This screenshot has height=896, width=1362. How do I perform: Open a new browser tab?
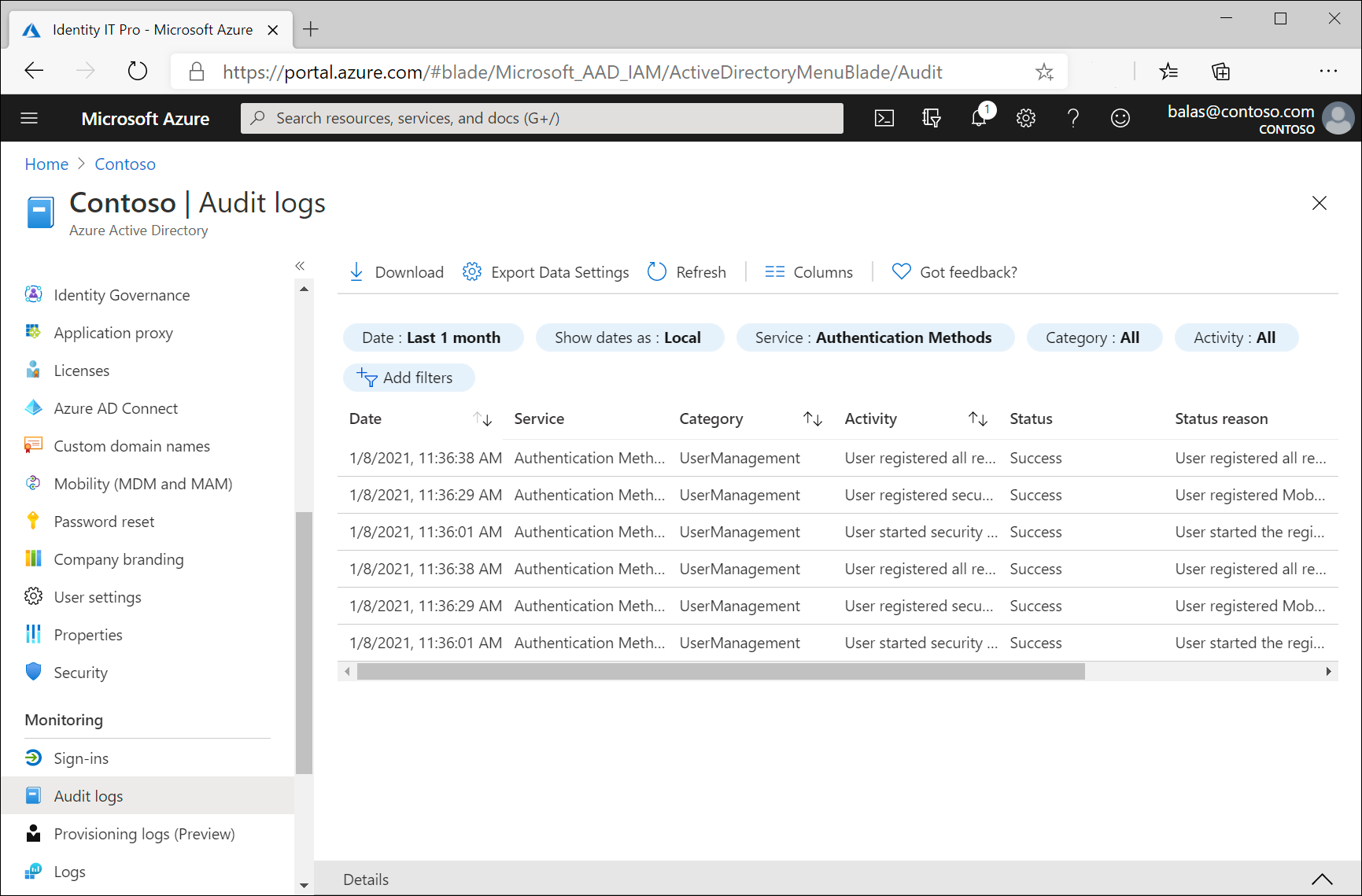(311, 30)
